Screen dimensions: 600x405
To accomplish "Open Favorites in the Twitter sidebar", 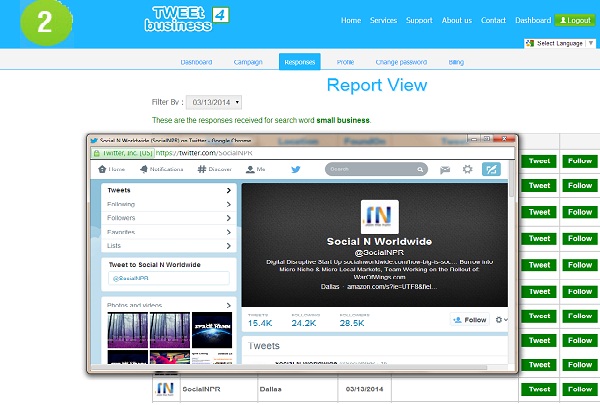I will tap(169, 232).
